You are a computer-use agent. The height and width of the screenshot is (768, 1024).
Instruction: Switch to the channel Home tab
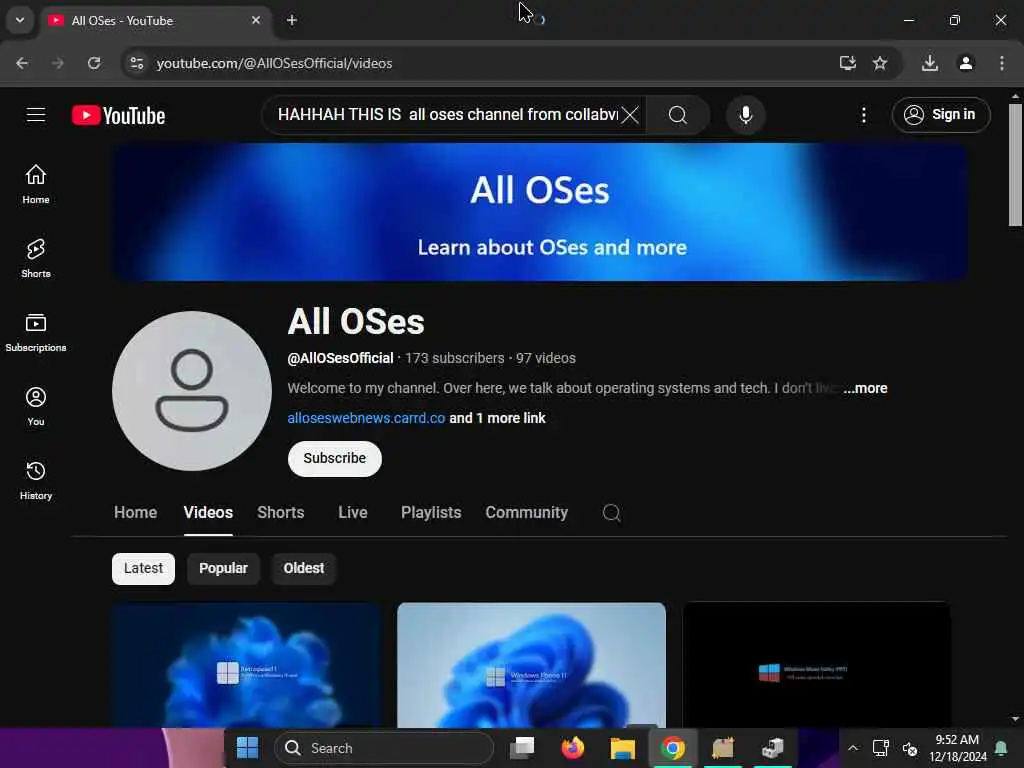click(x=135, y=513)
